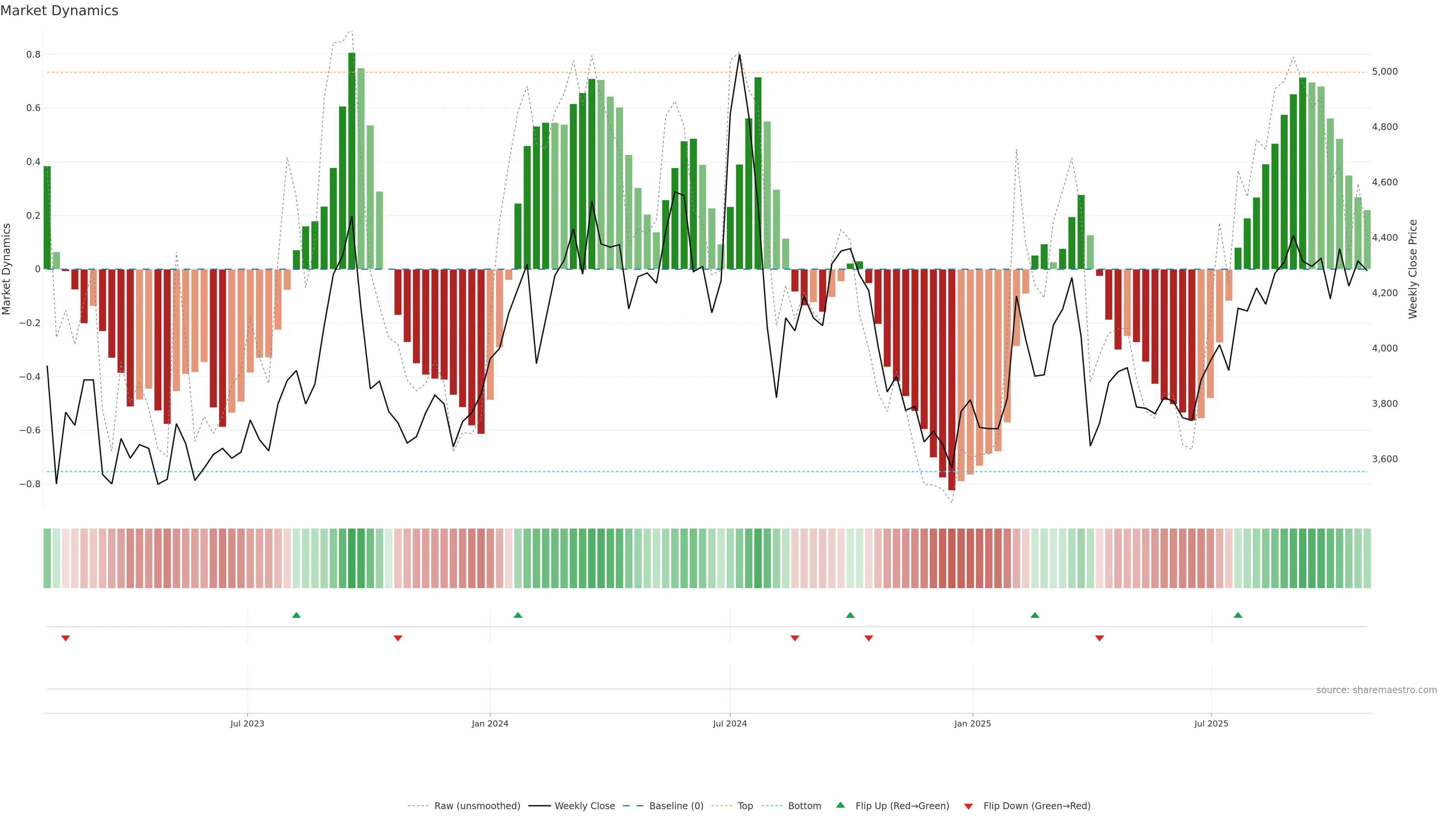
Task: Click the Market Dynamics chart title
Action: (60, 11)
